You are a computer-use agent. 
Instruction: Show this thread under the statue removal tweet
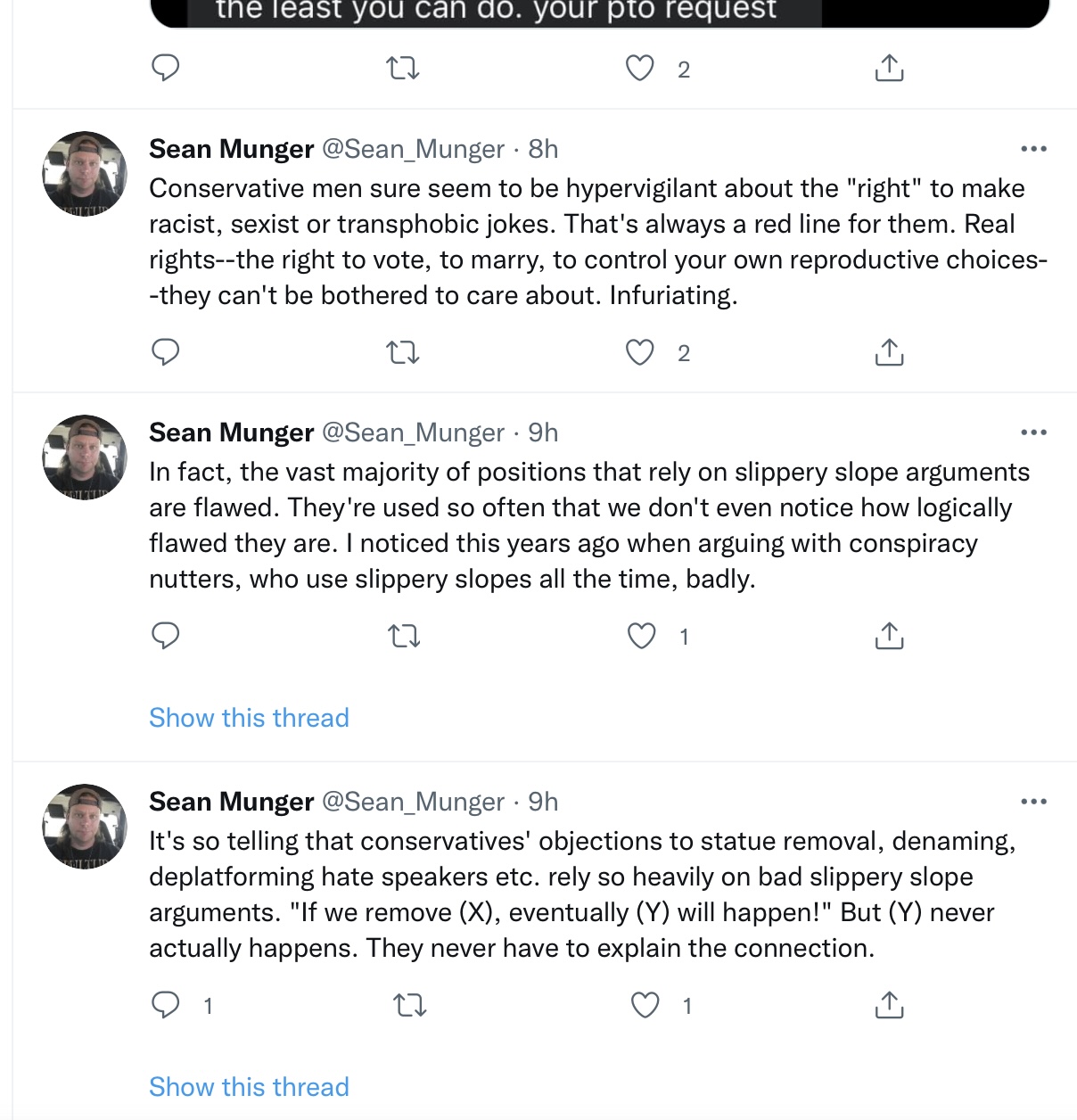pyautogui.click(x=249, y=1087)
